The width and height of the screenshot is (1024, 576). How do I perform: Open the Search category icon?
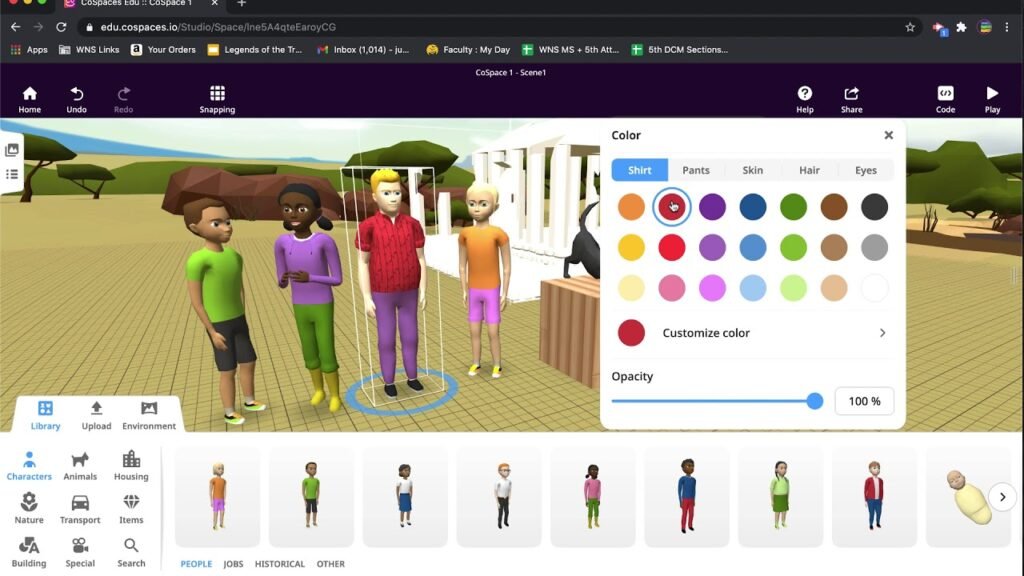click(x=131, y=546)
